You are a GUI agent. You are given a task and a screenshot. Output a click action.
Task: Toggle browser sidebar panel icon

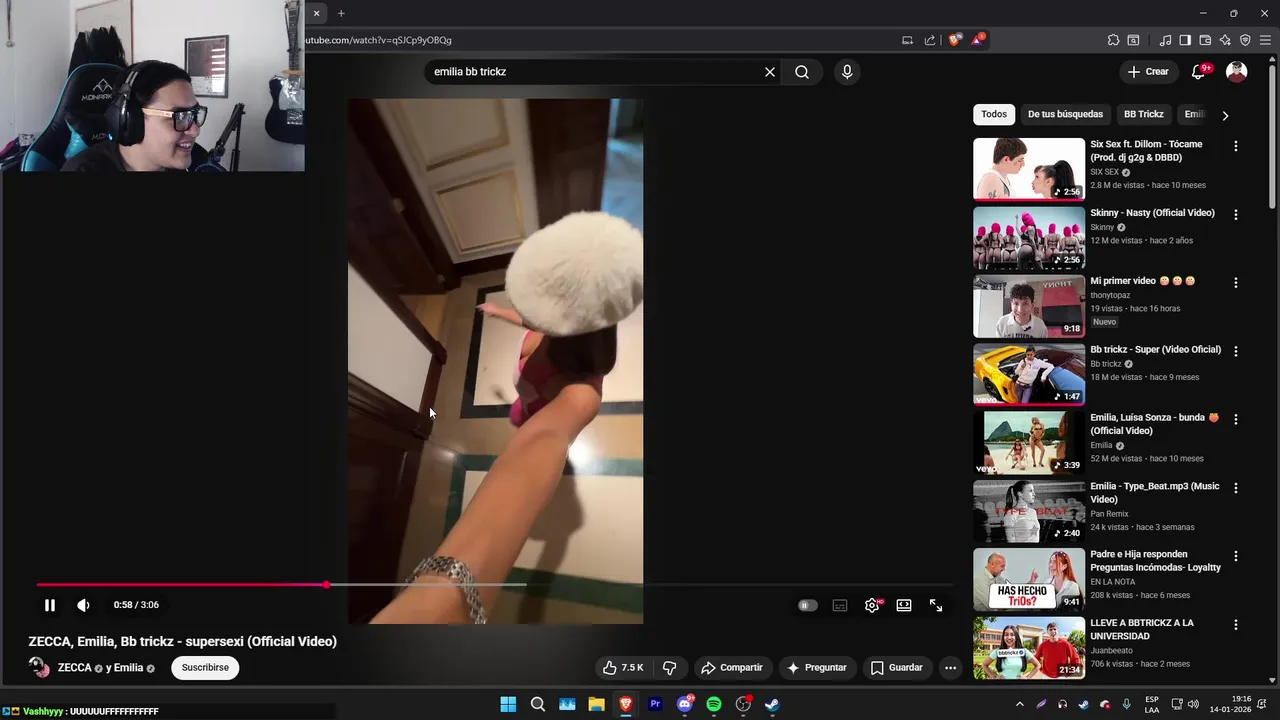(1185, 40)
